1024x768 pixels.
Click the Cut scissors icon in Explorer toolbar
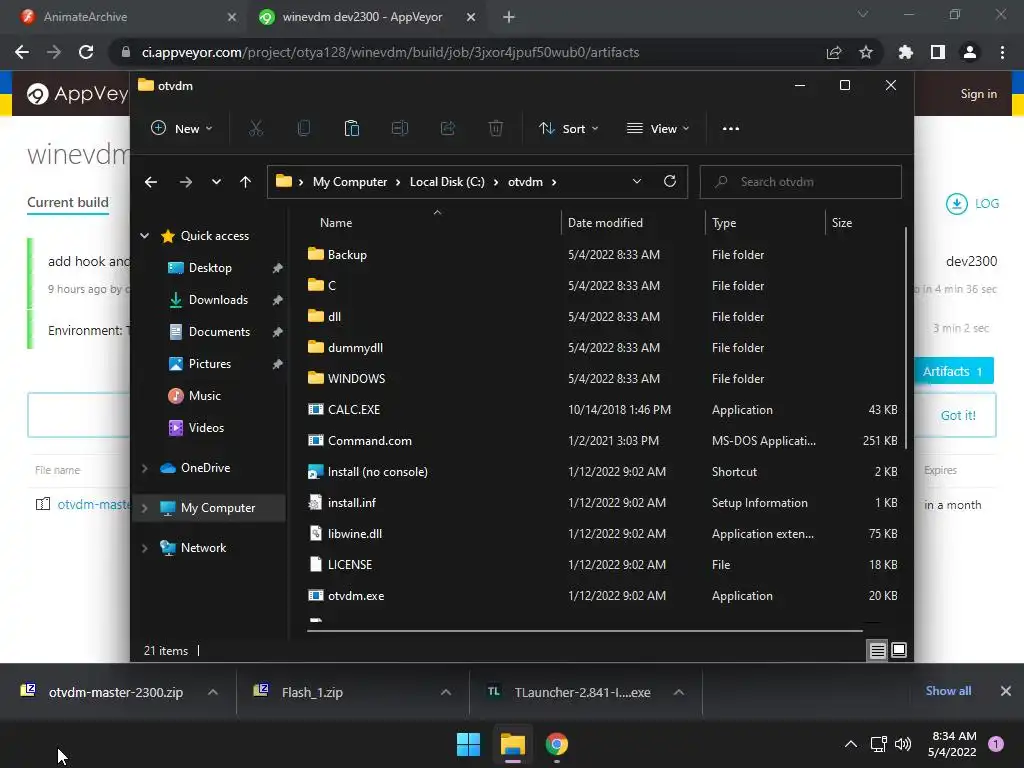[x=255, y=129]
